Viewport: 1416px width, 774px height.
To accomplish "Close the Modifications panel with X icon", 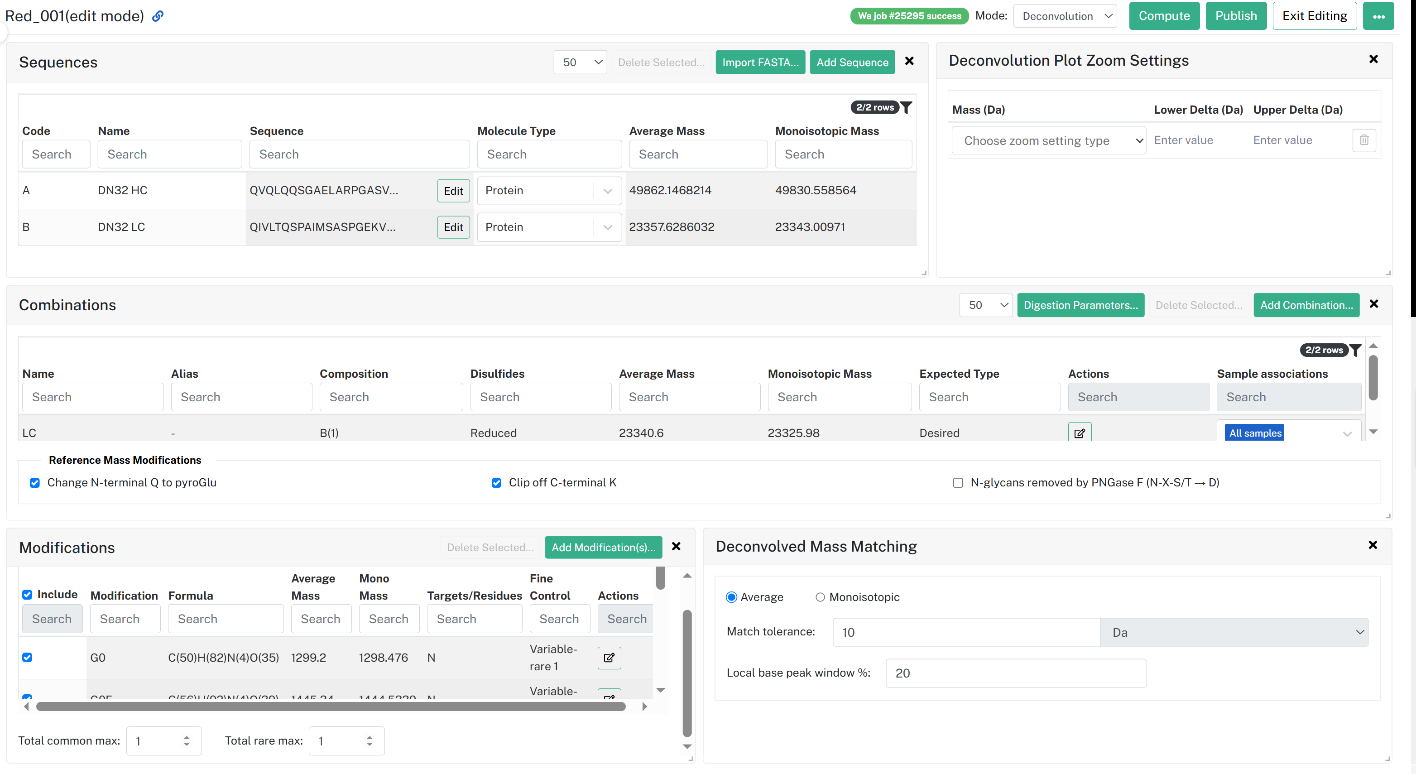I will coord(676,546).
